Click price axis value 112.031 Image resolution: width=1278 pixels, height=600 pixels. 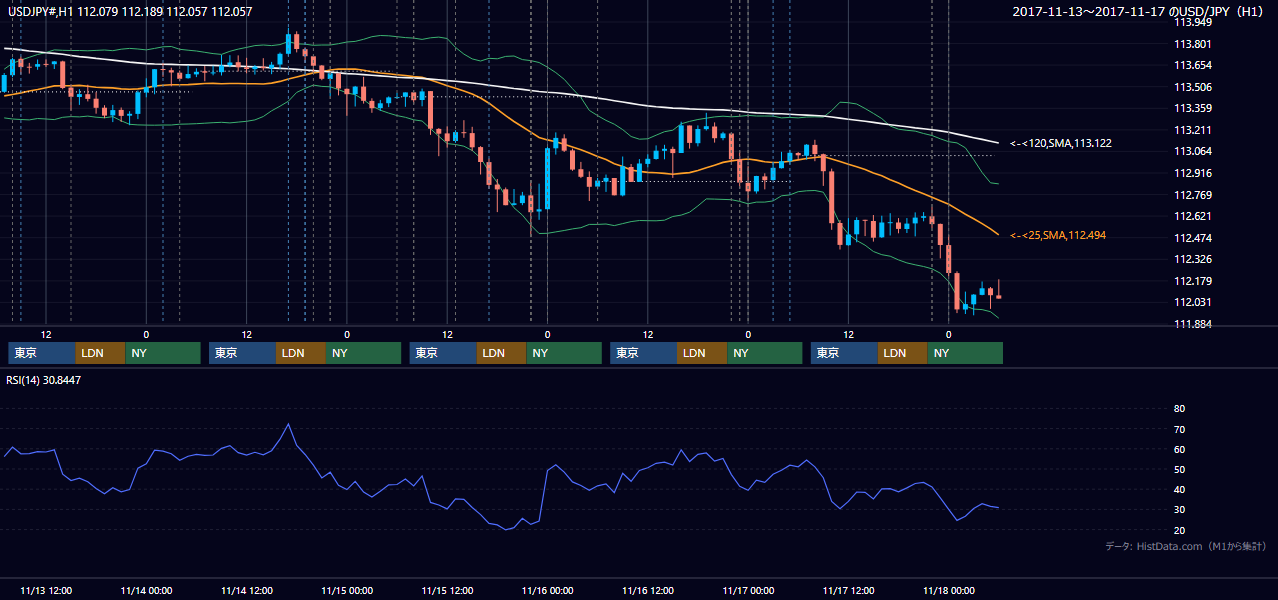(1193, 302)
